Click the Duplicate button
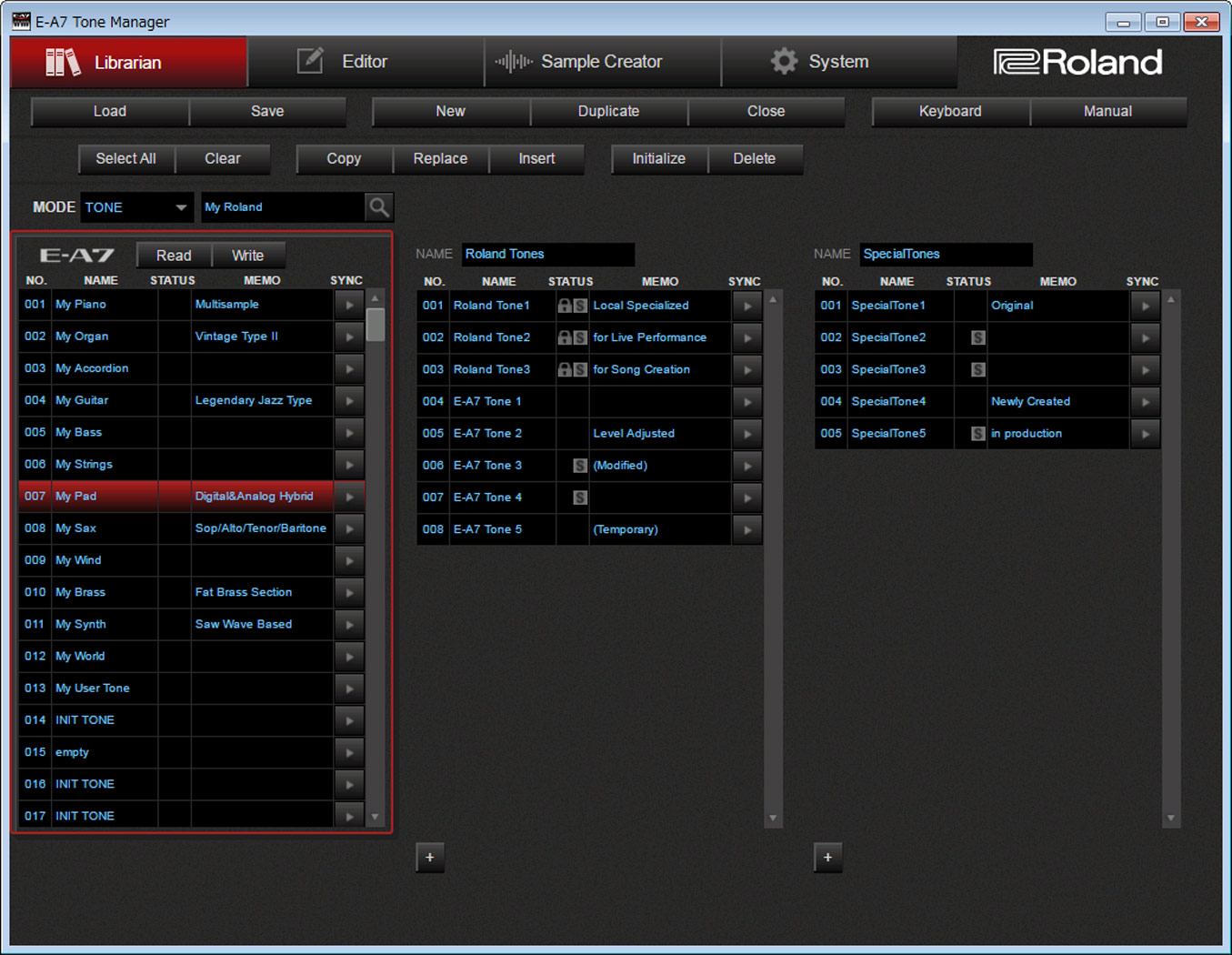This screenshot has width=1232, height=955. click(609, 111)
